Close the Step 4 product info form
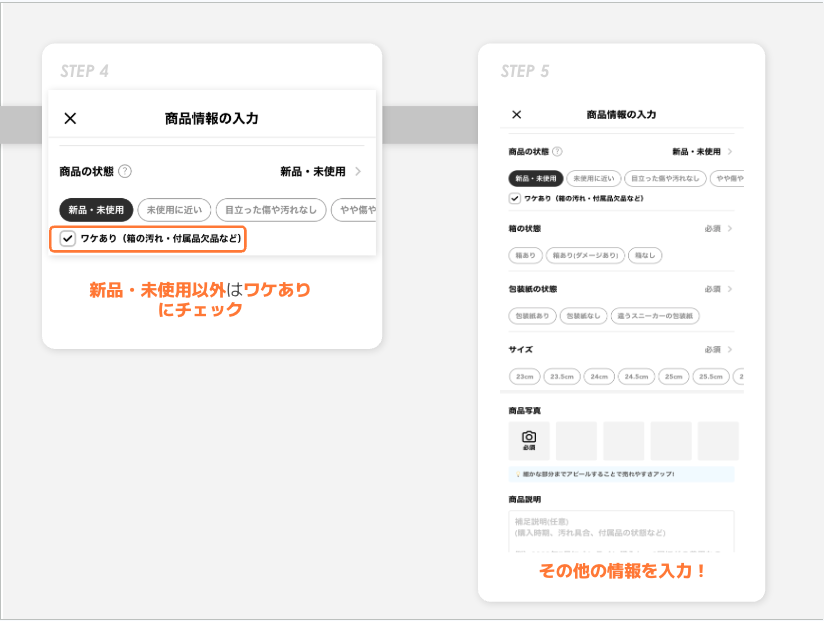Image resolution: width=824 pixels, height=621 pixels. (70, 118)
